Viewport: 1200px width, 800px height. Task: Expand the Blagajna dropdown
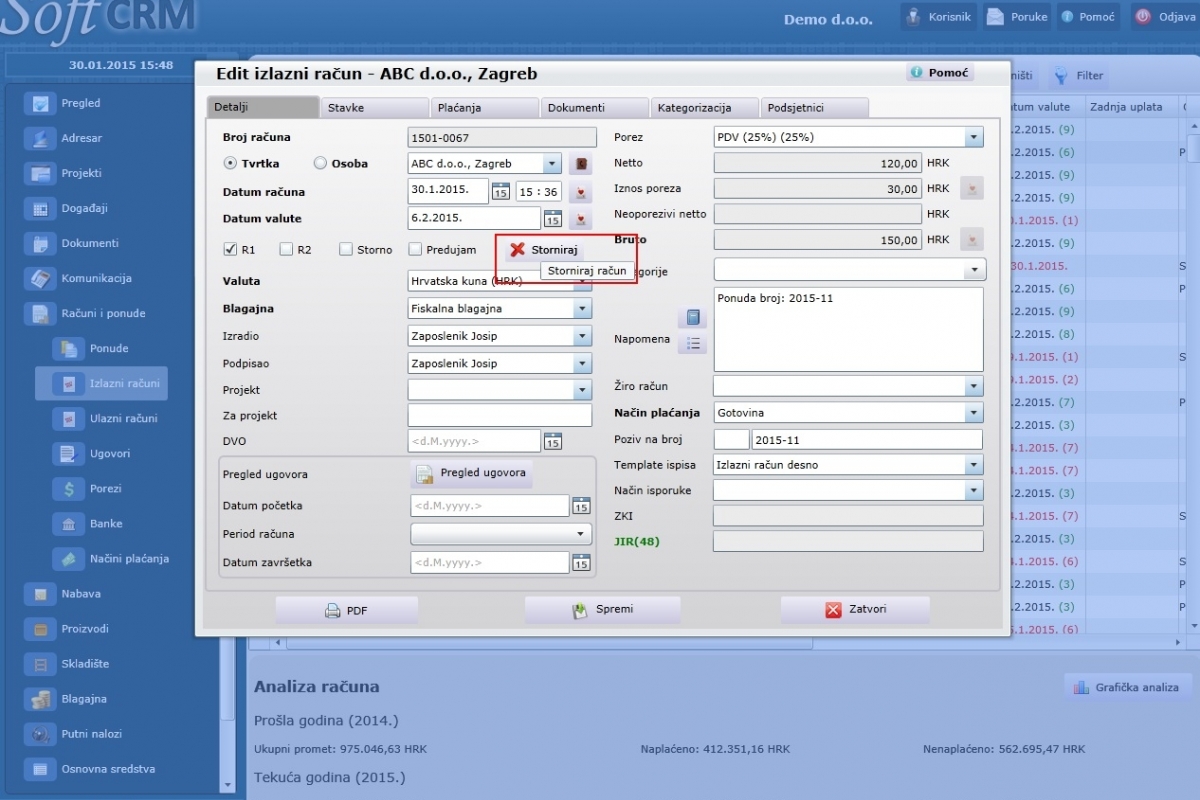click(x=582, y=309)
